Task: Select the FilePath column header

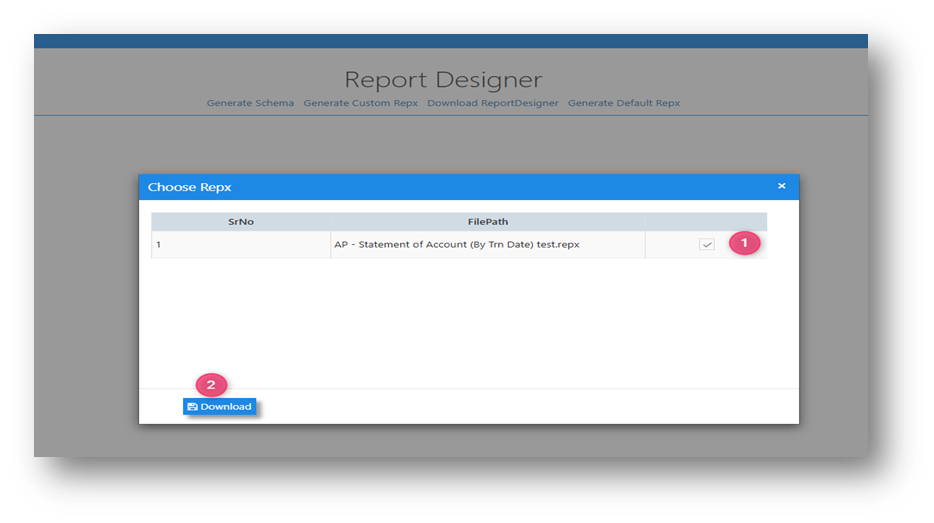Action: [488, 222]
